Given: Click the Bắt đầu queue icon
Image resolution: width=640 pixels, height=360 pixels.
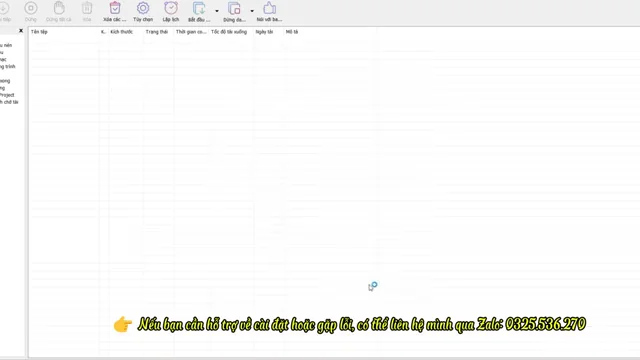Looking at the screenshot, I should 199,8.
